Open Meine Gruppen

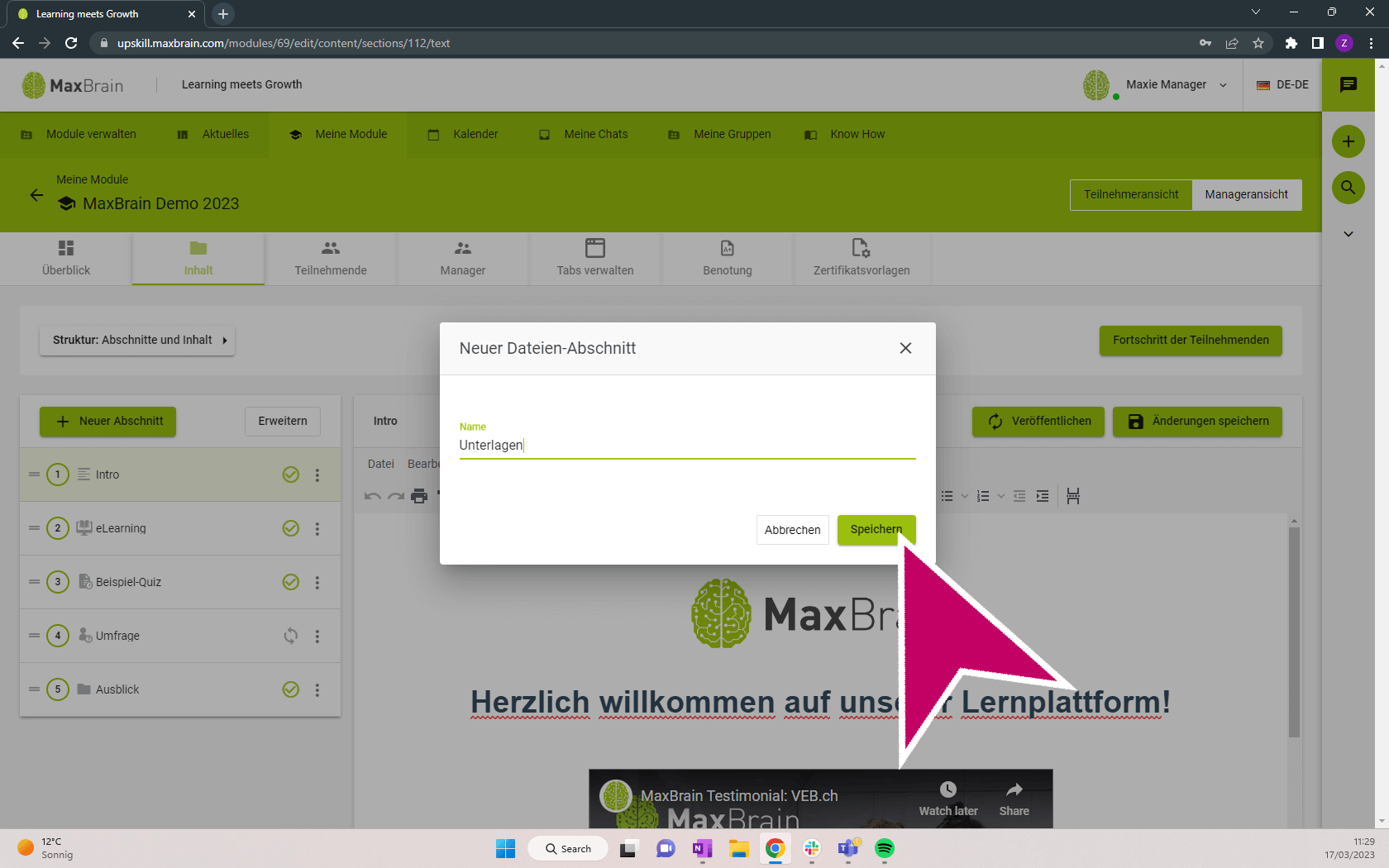point(719,134)
